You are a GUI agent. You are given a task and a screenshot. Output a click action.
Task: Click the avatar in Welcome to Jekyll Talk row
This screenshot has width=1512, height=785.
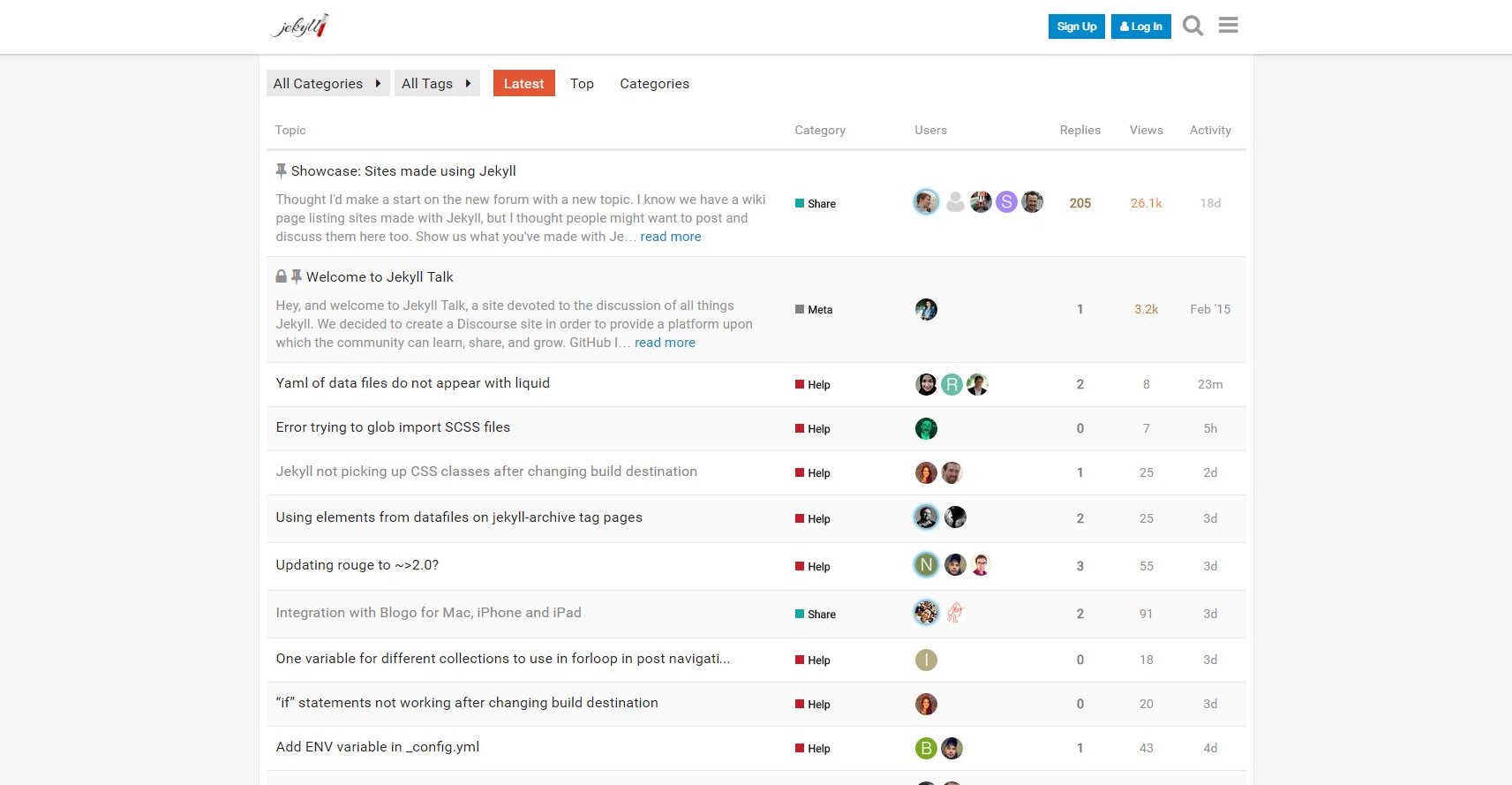coord(926,309)
